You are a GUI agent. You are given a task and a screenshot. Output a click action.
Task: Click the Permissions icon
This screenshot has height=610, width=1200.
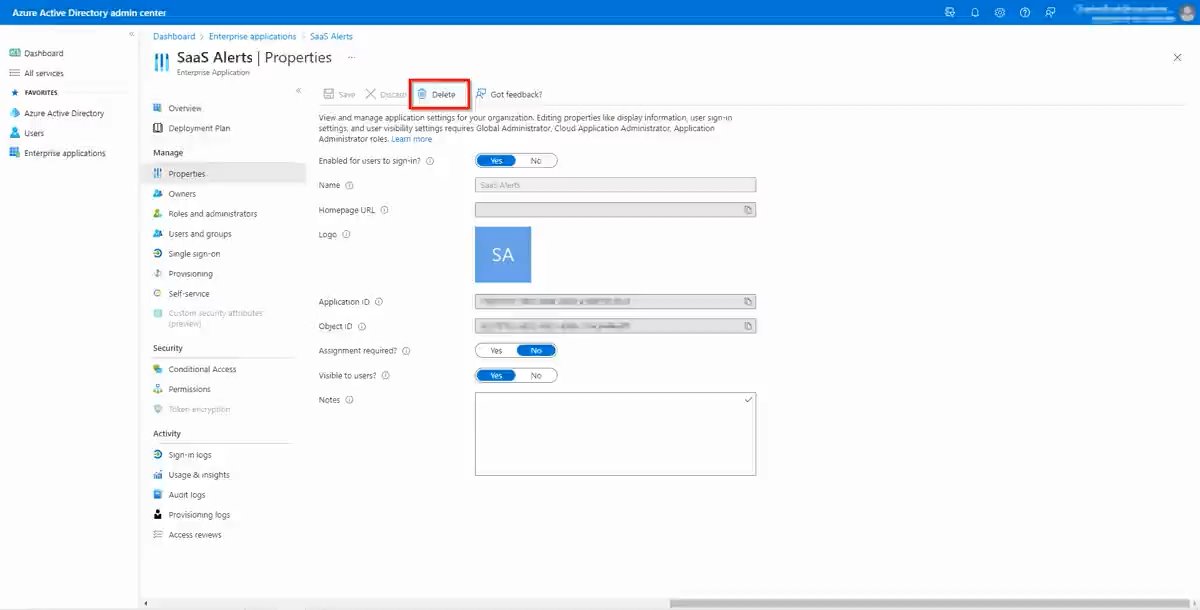point(158,389)
